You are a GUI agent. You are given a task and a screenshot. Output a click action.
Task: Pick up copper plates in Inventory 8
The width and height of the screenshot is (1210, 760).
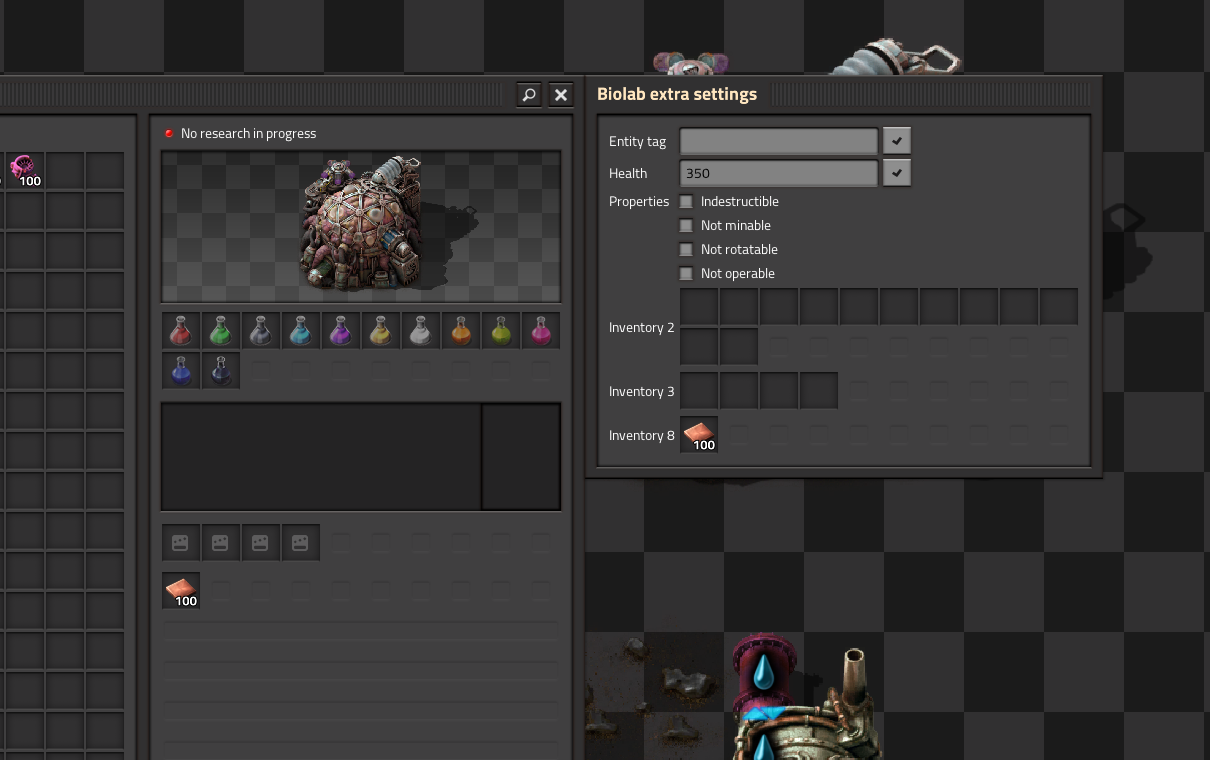[x=699, y=435]
